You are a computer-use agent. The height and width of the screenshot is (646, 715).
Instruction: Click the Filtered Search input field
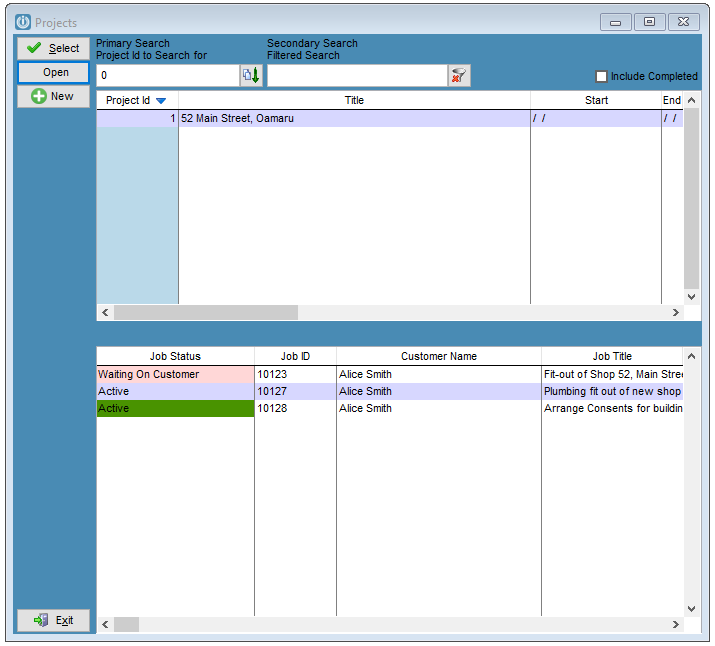pyautogui.click(x=357, y=75)
